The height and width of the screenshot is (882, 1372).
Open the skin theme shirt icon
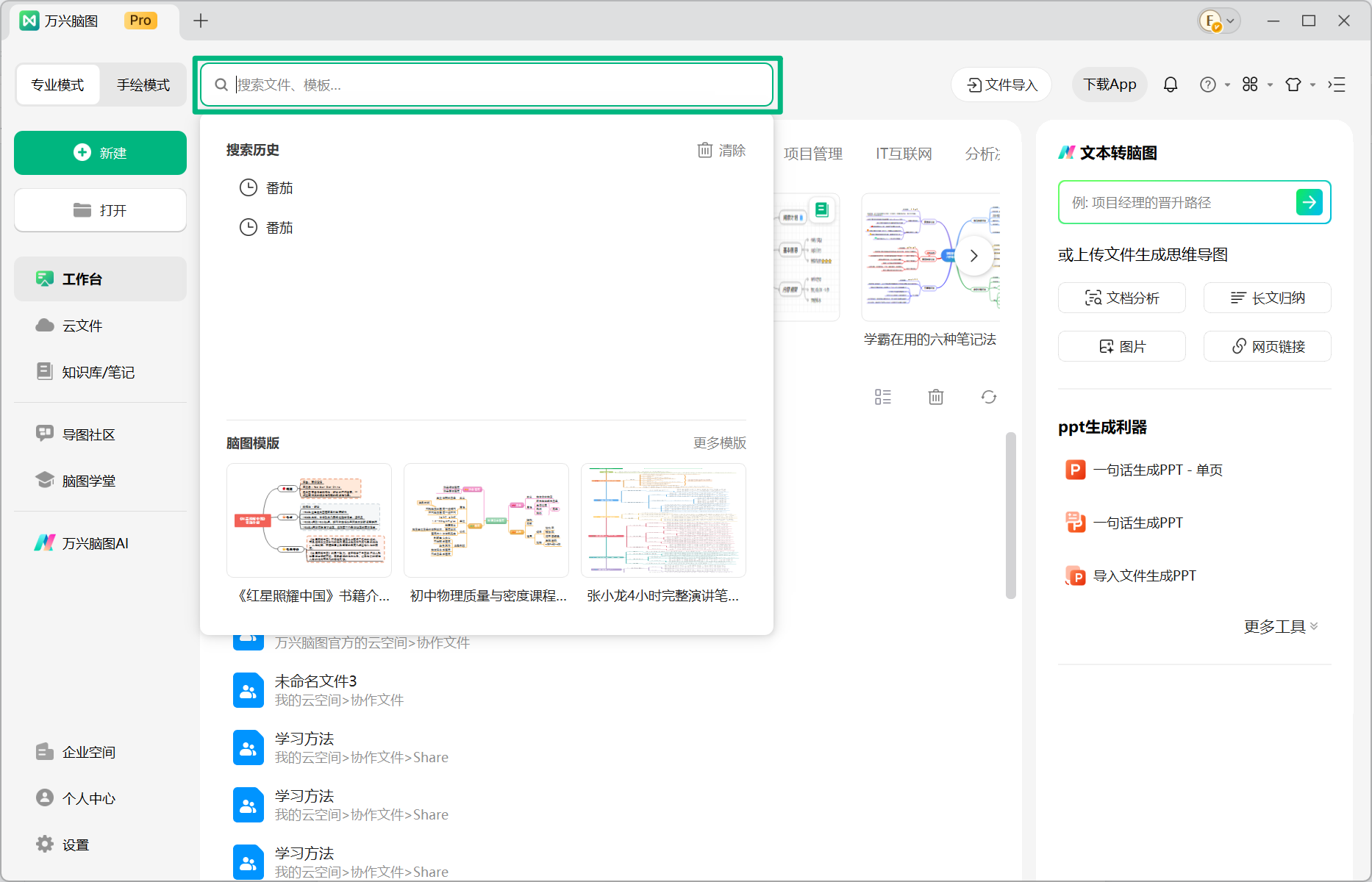[1293, 85]
